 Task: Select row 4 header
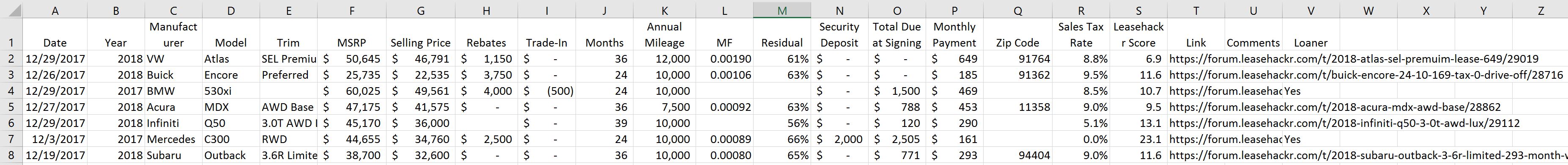[x=11, y=91]
